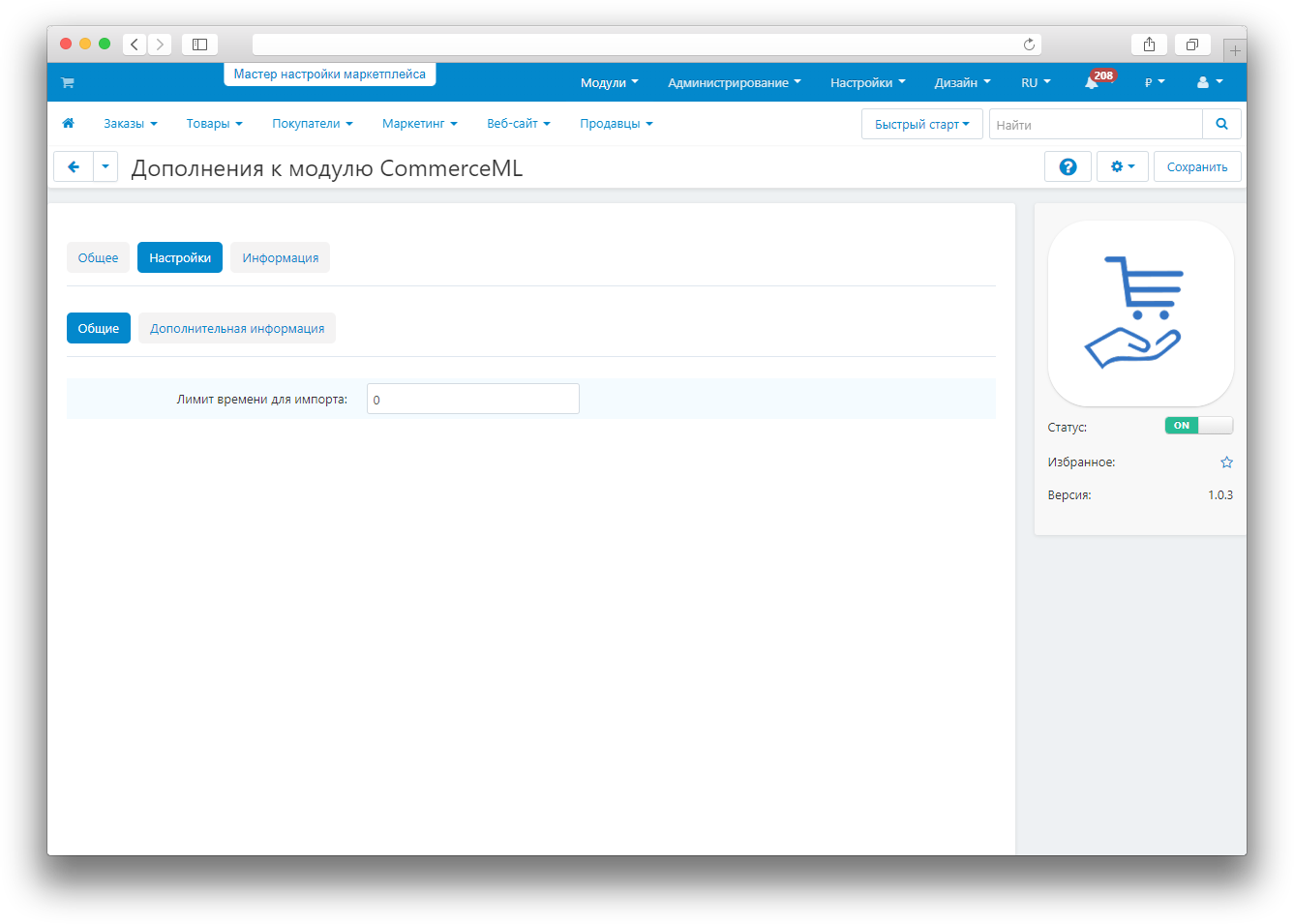Toggle the module status ON switch
The height and width of the screenshot is (924, 1294).
(x=1198, y=426)
